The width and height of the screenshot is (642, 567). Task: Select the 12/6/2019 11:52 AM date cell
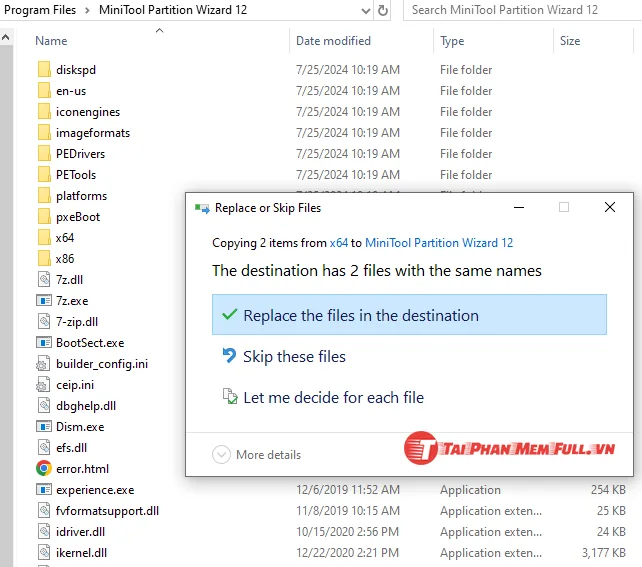(348, 490)
